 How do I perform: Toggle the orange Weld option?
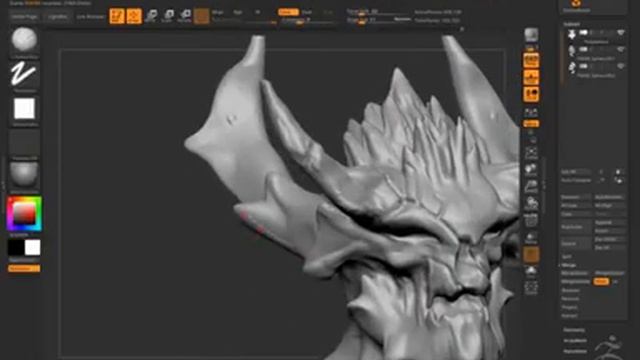601,282
